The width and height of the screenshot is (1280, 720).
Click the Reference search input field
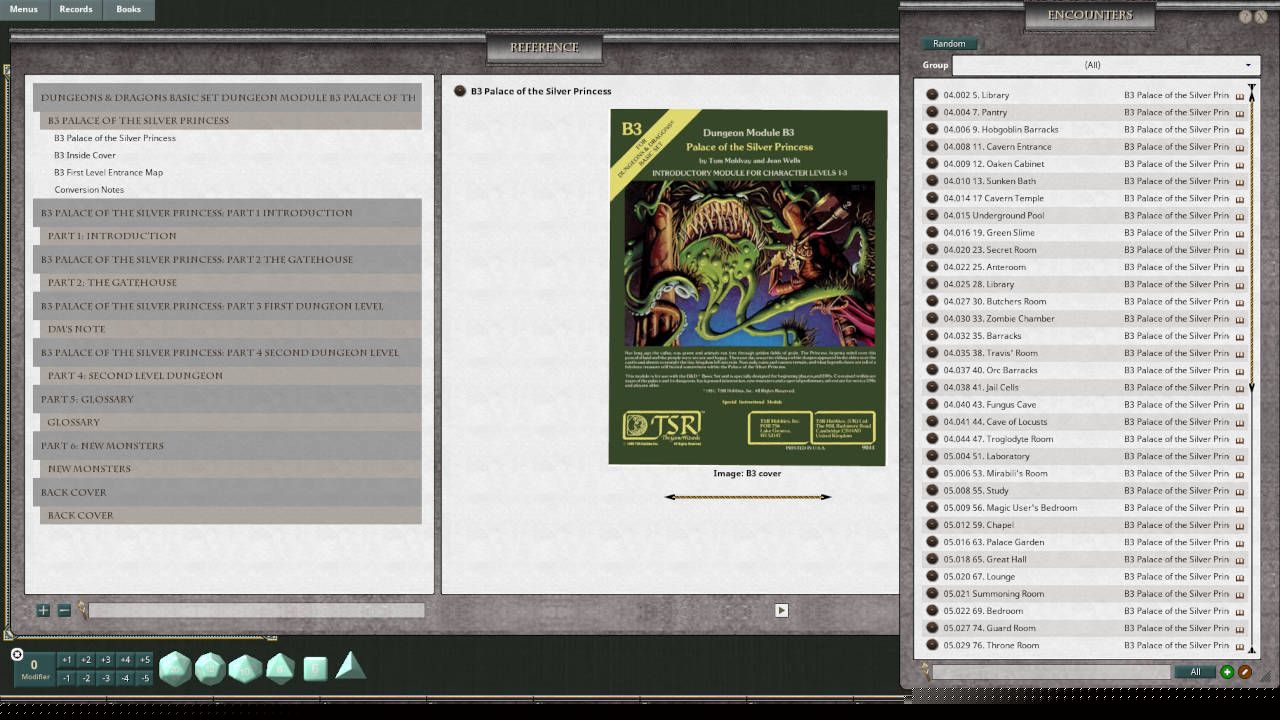(256, 610)
